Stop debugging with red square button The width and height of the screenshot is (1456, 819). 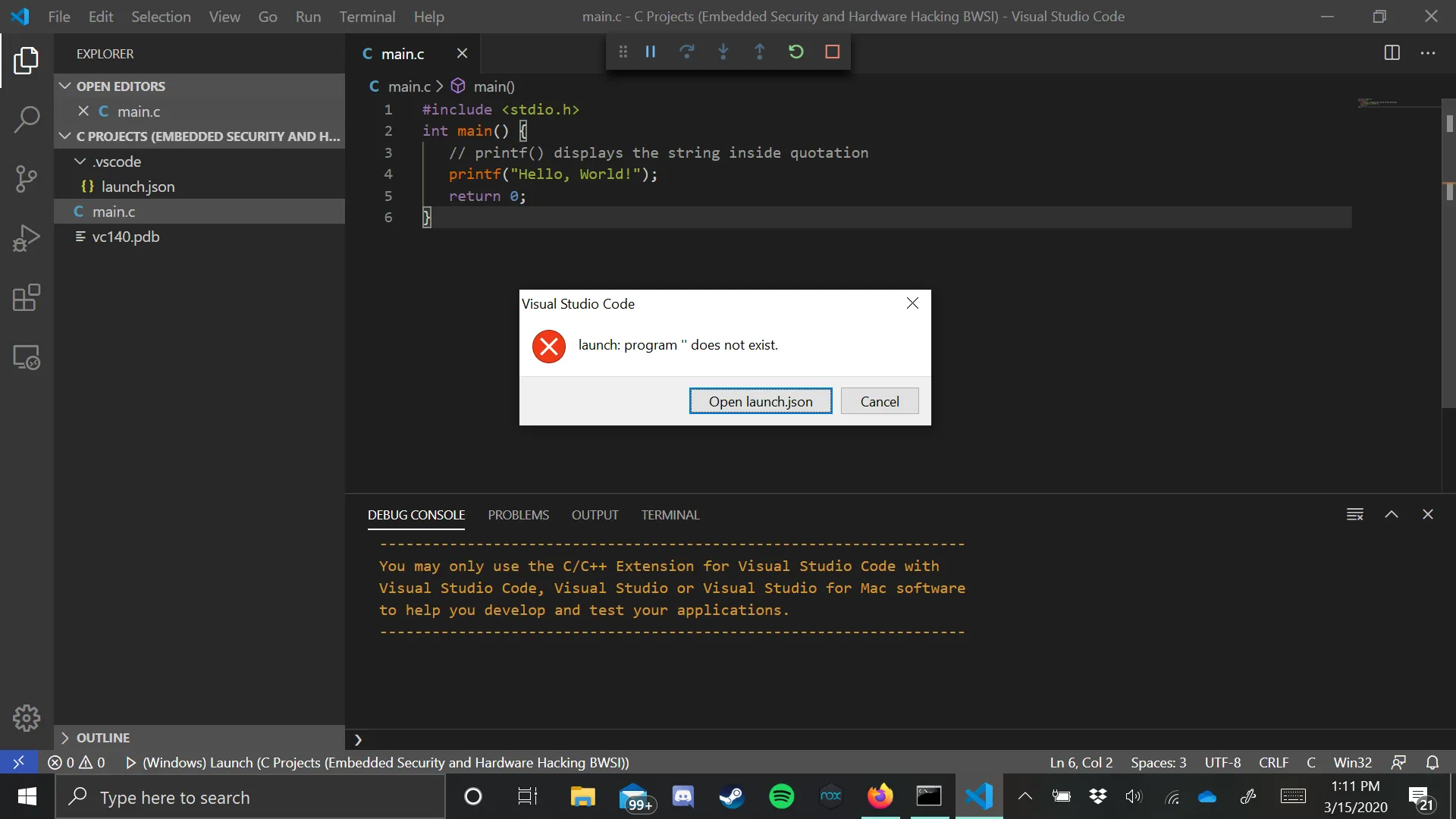(832, 52)
